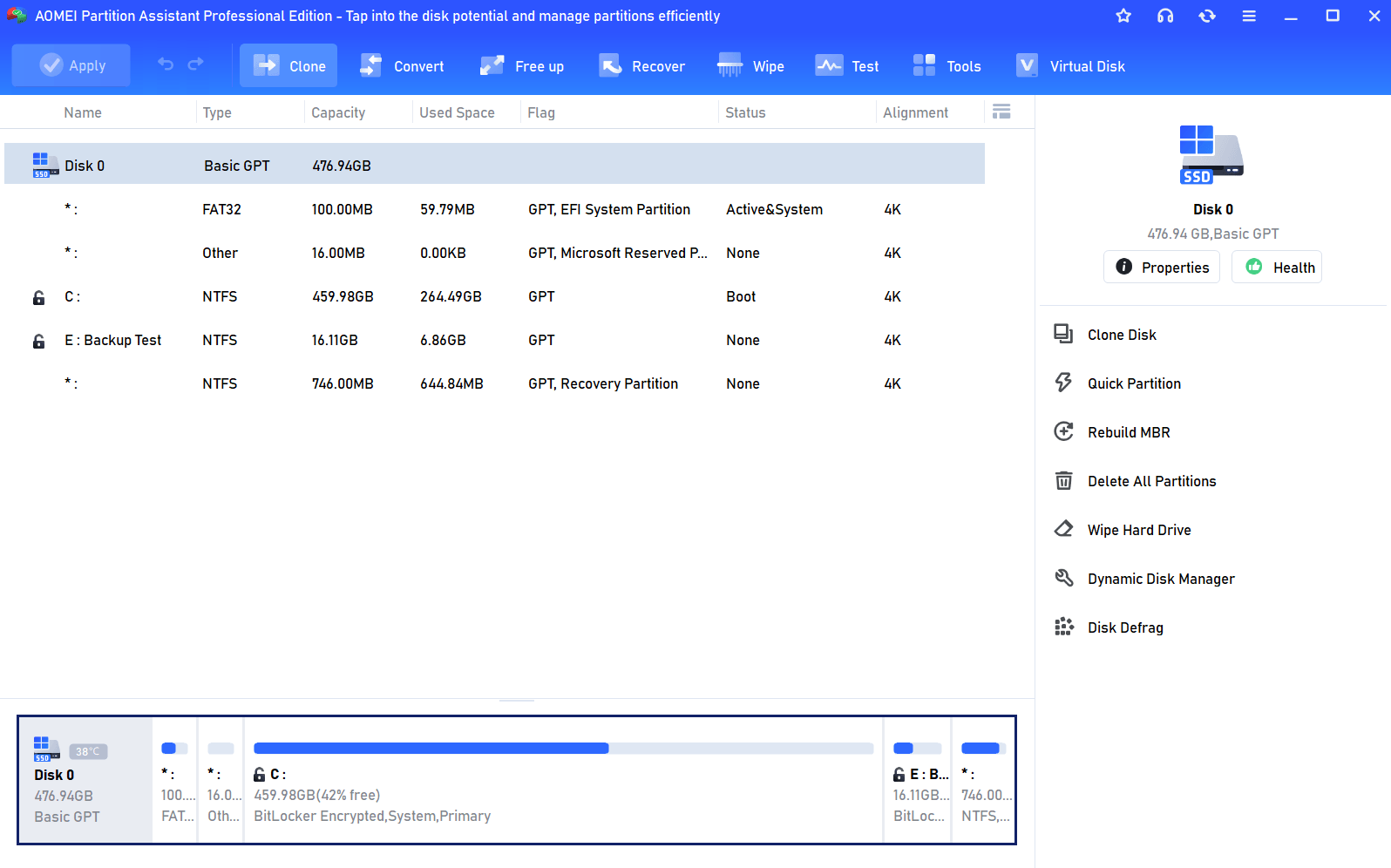Click the Delete All Partitions trash icon
This screenshot has width=1391, height=868.
tap(1063, 481)
